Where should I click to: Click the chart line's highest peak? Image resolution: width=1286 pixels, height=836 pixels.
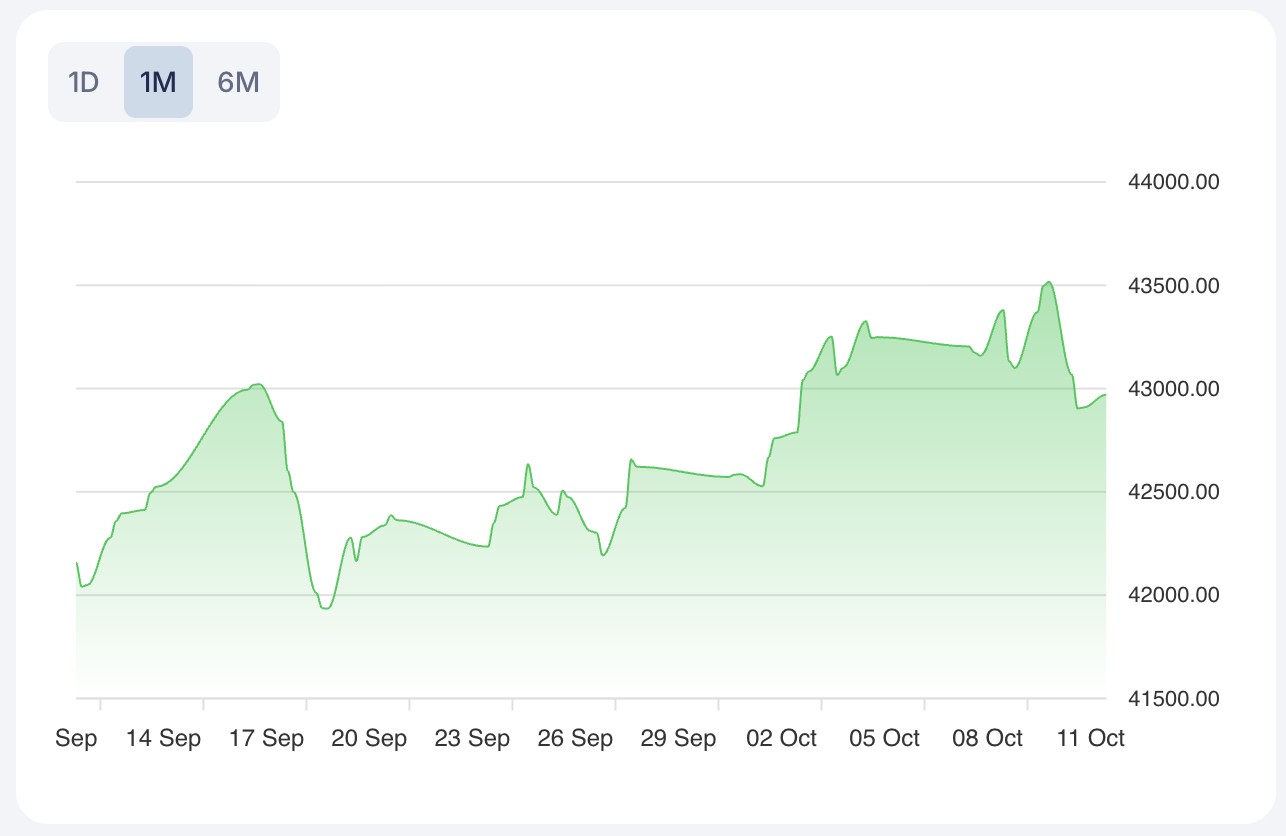pos(1047,282)
